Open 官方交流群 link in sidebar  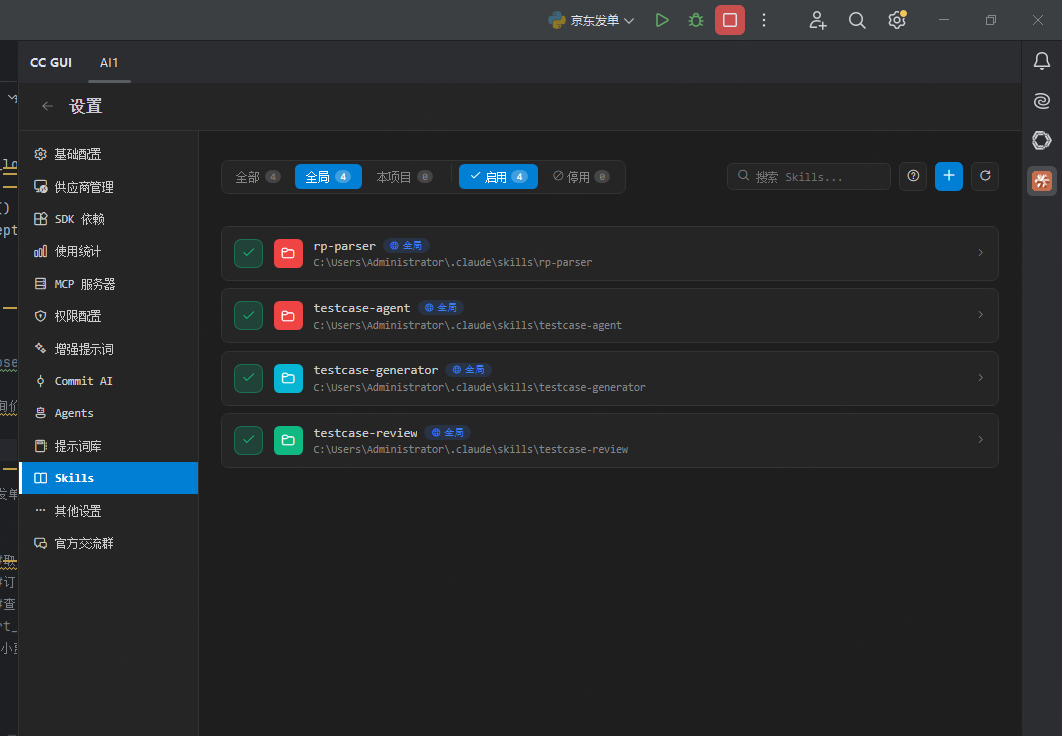(108, 544)
